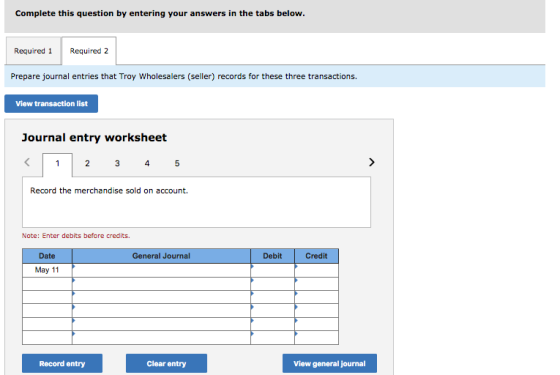
Task: Switch to the Required 1 tab
Action: [33, 51]
